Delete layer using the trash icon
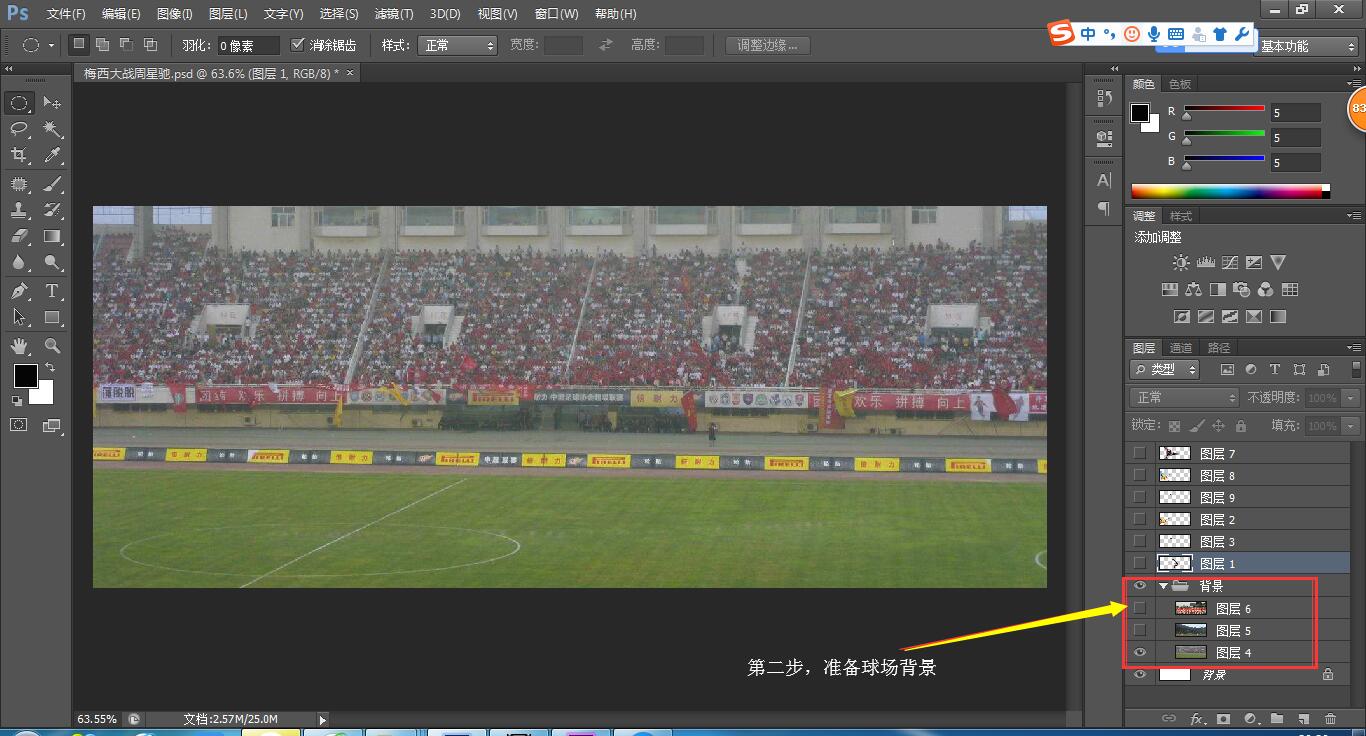 pyautogui.click(x=1330, y=718)
